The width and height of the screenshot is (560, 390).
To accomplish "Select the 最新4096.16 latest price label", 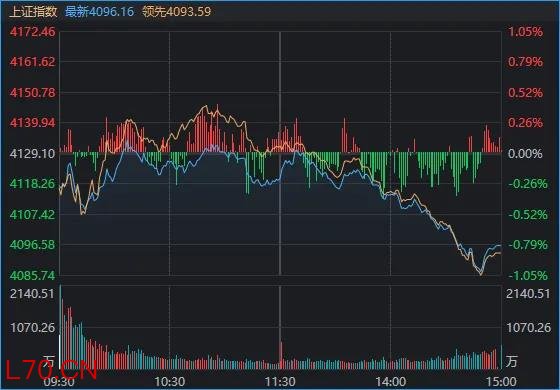I will [x=99, y=12].
